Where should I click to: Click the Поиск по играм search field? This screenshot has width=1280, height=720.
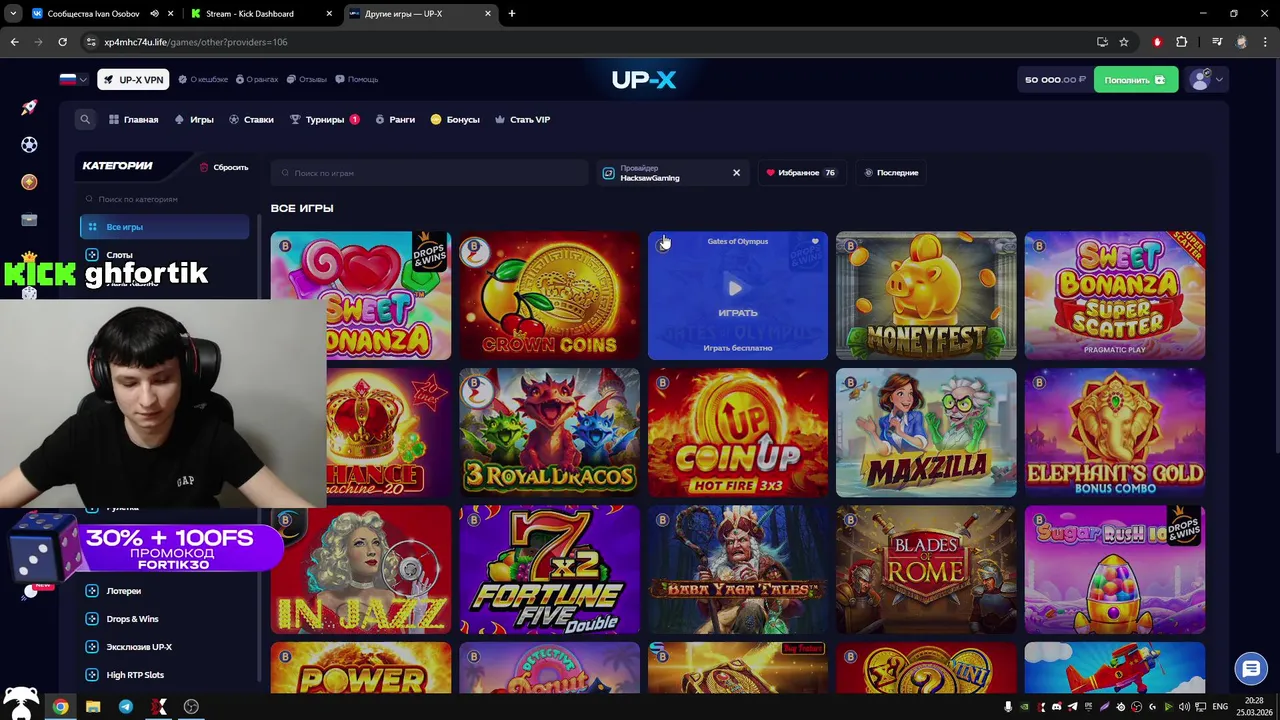click(430, 173)
